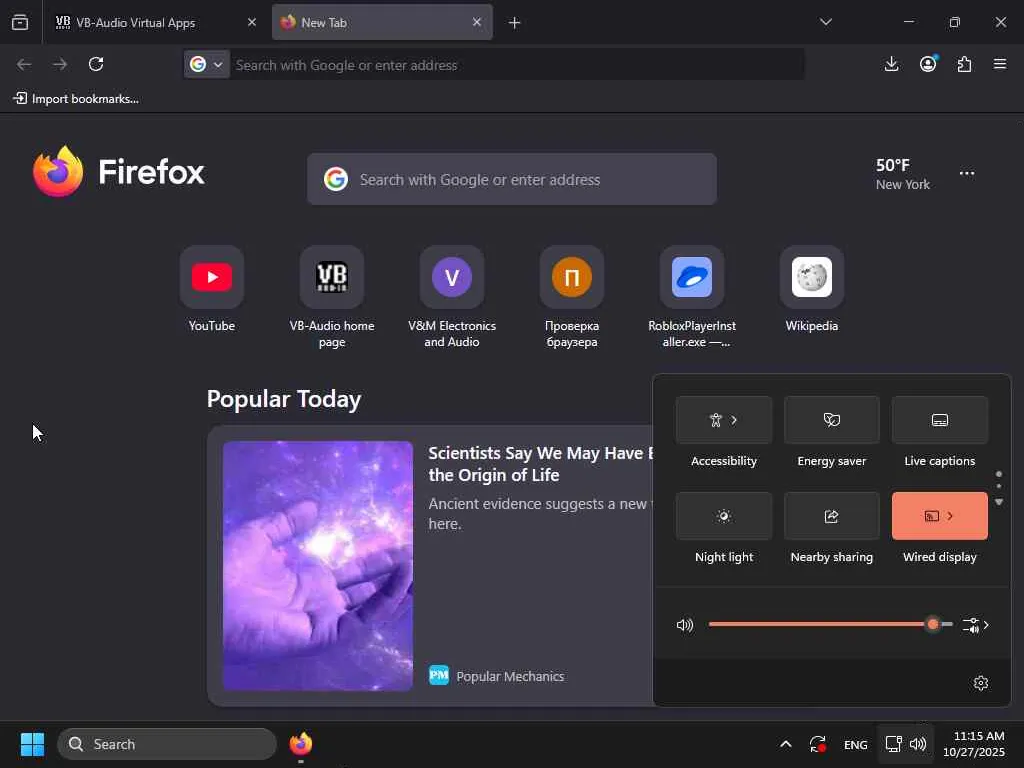
Task: Click the taskbar volume icon
Action: pos(918,744)
